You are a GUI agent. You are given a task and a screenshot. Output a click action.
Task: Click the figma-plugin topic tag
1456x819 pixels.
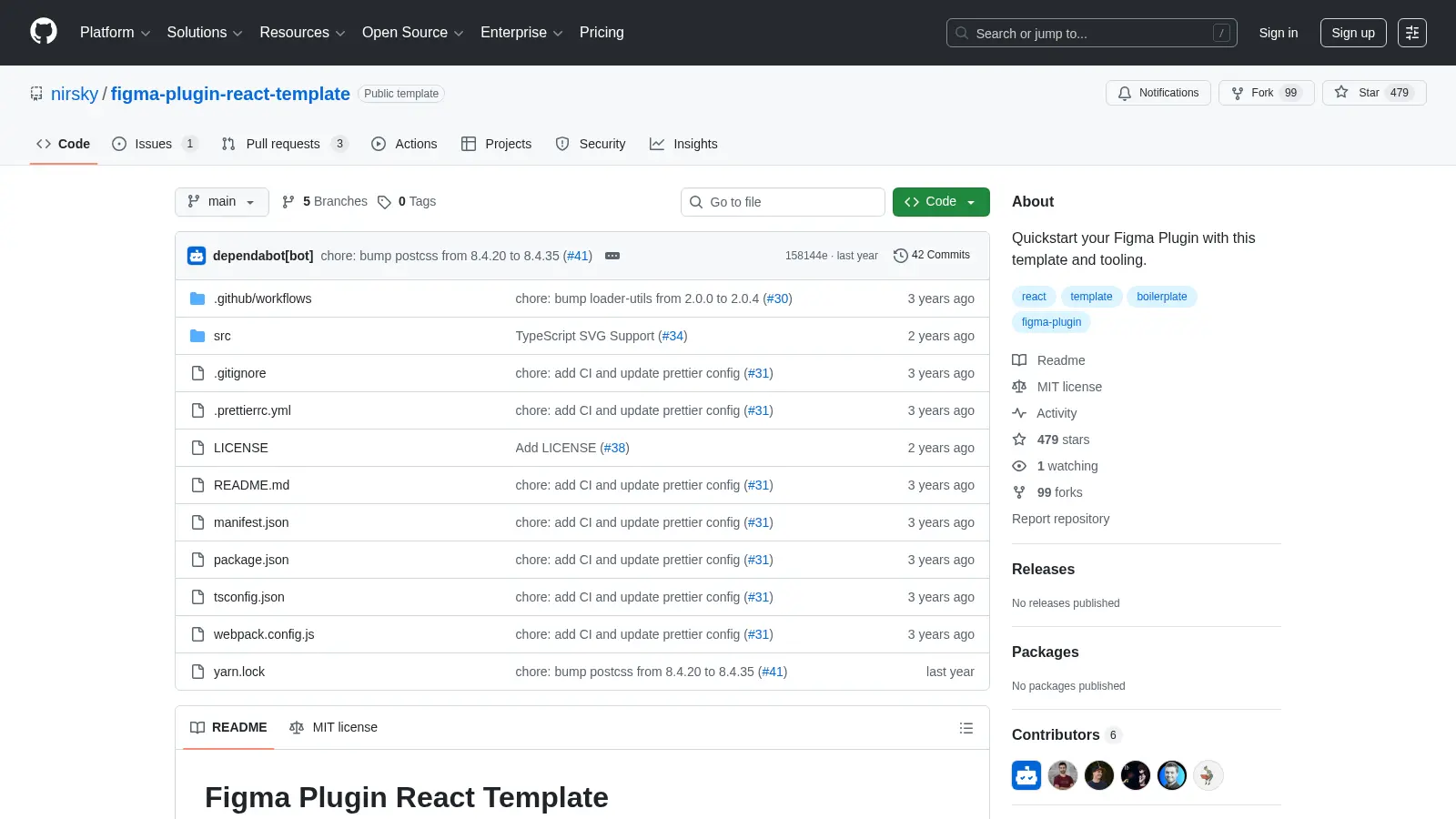click(x=1051, y=322)
